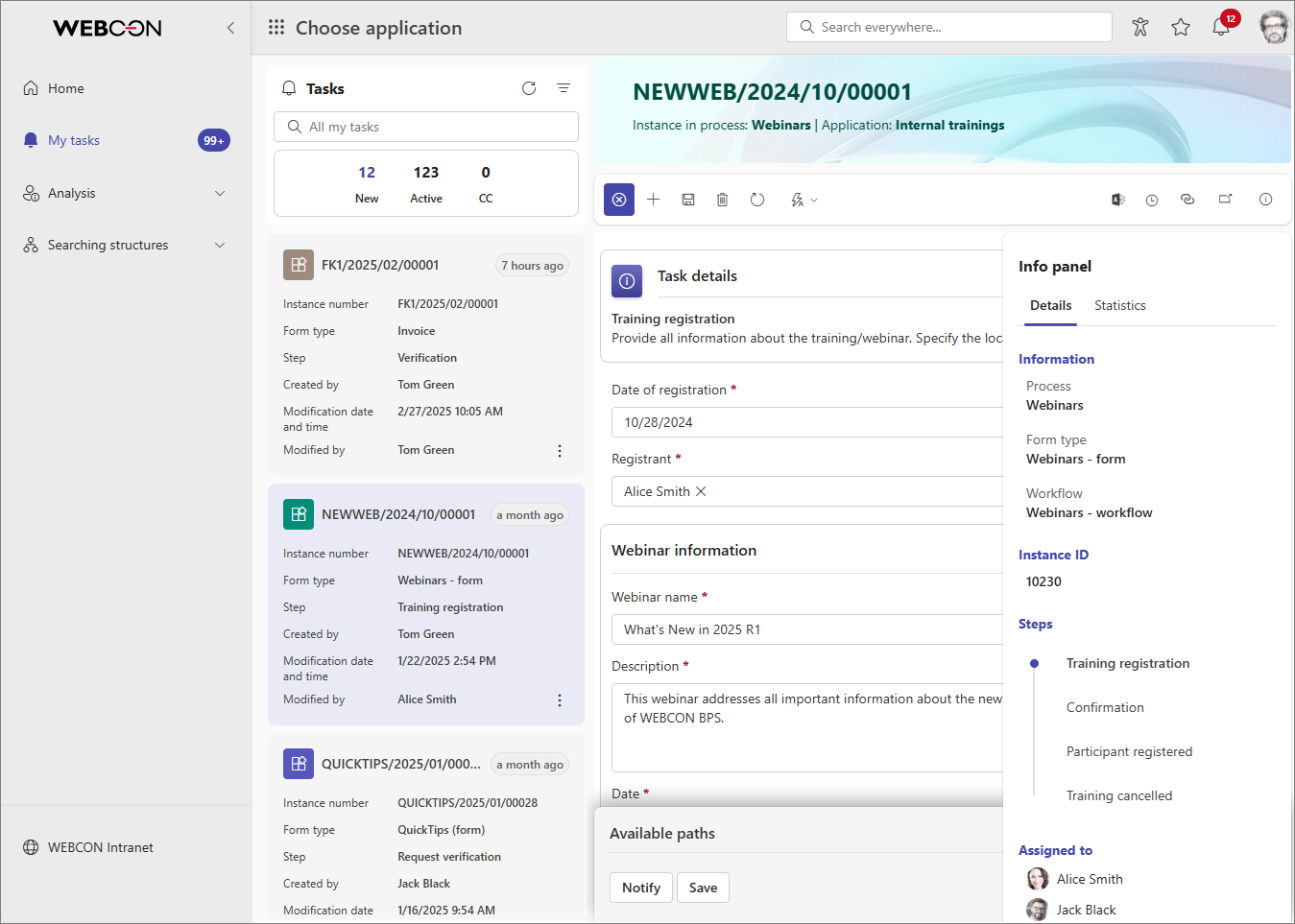The image size is (1295, 924).
Task: Click Task details info icon
Action: click(627, 281)
